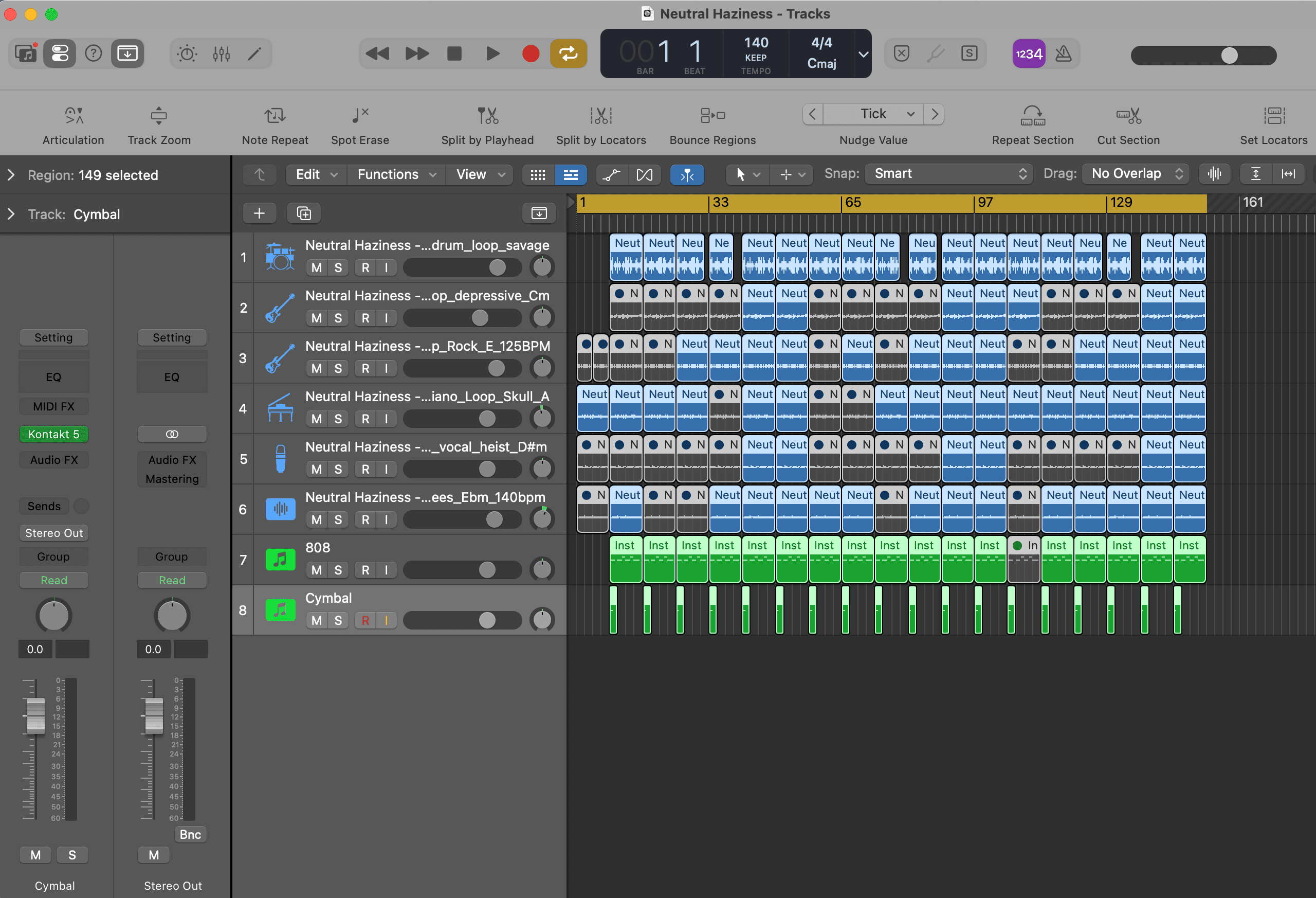The width and height of the screenshot is (1316, 898).
Task: Click Note Repeat toolbar icon
Action: [275, 116]
